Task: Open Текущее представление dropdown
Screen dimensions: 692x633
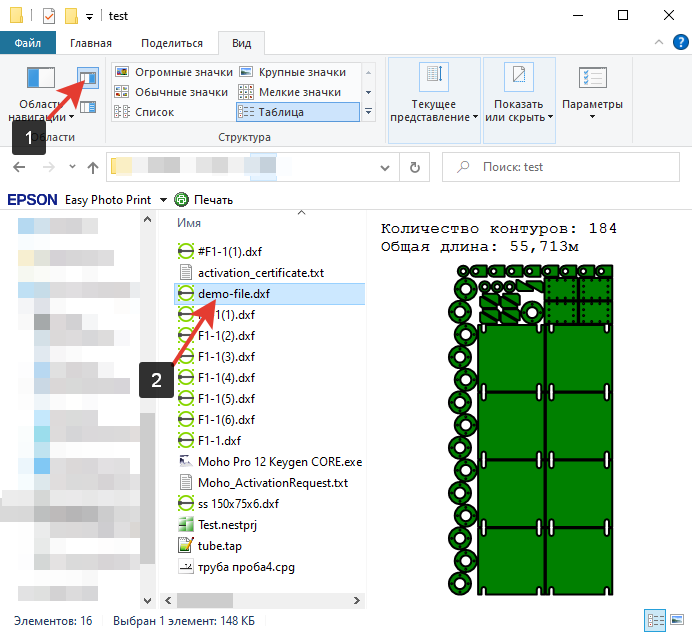Action: pos(434,100)
